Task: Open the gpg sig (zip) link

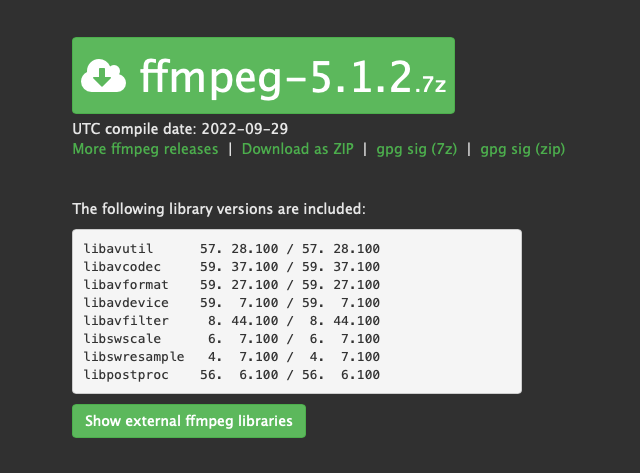Action: 523,149
